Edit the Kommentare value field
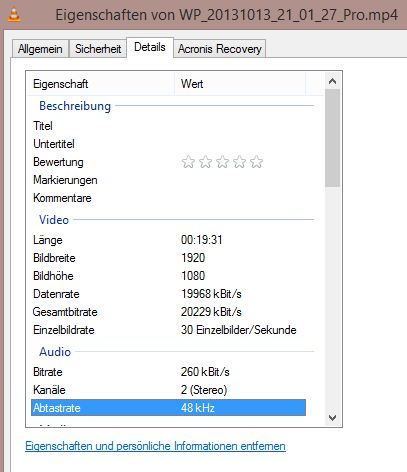Viewport: 407px width, 472px height. [x=243, y=198]
